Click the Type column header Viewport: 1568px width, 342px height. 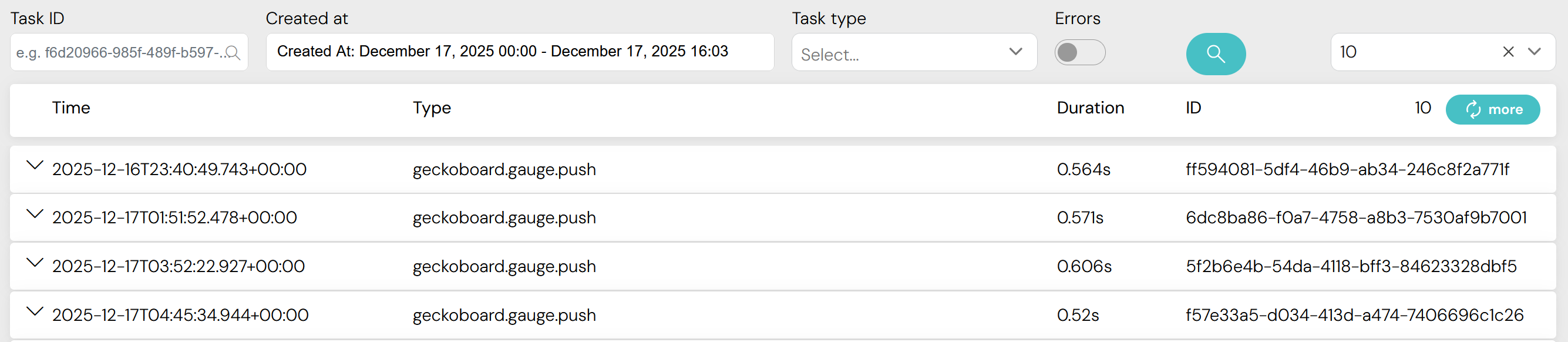[x=432, y=108]
